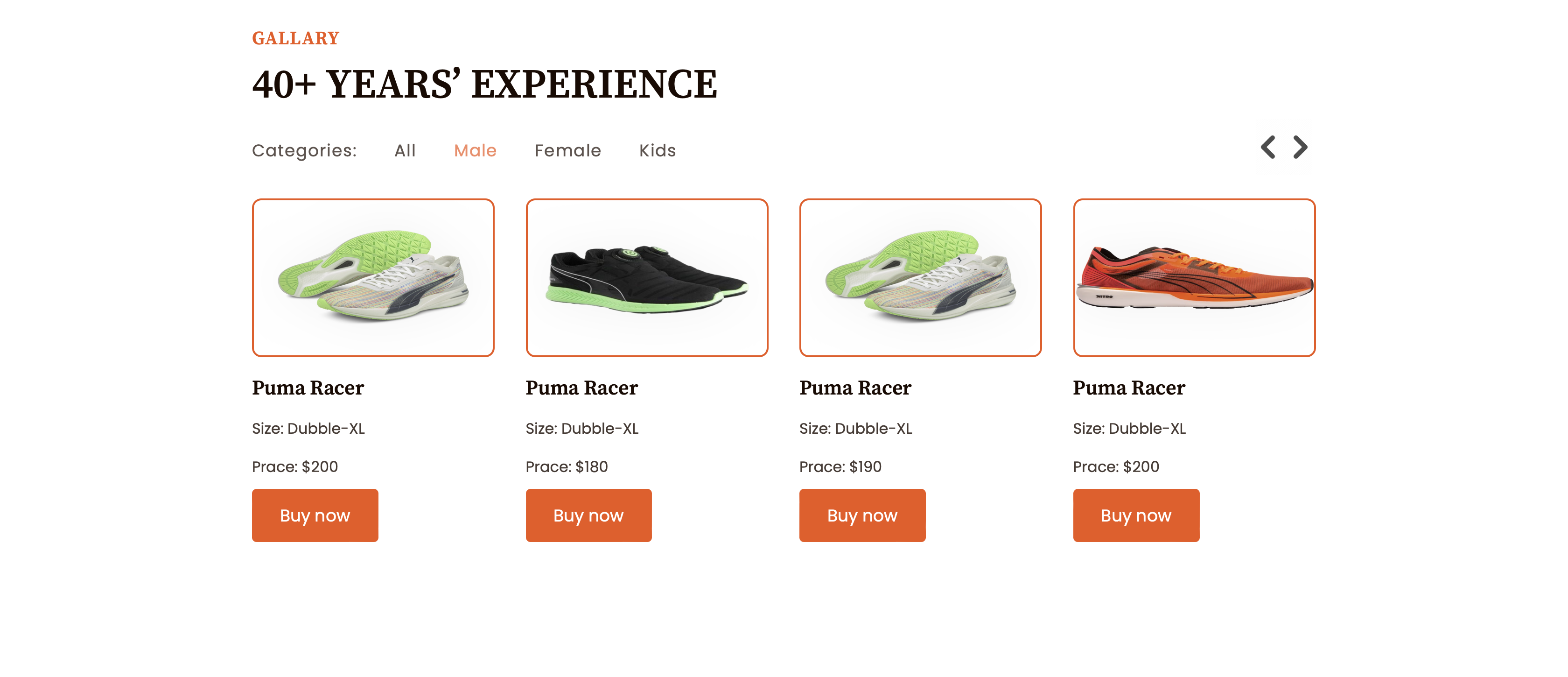Click fourth product's Puma Racer title

click(1129, 388)
